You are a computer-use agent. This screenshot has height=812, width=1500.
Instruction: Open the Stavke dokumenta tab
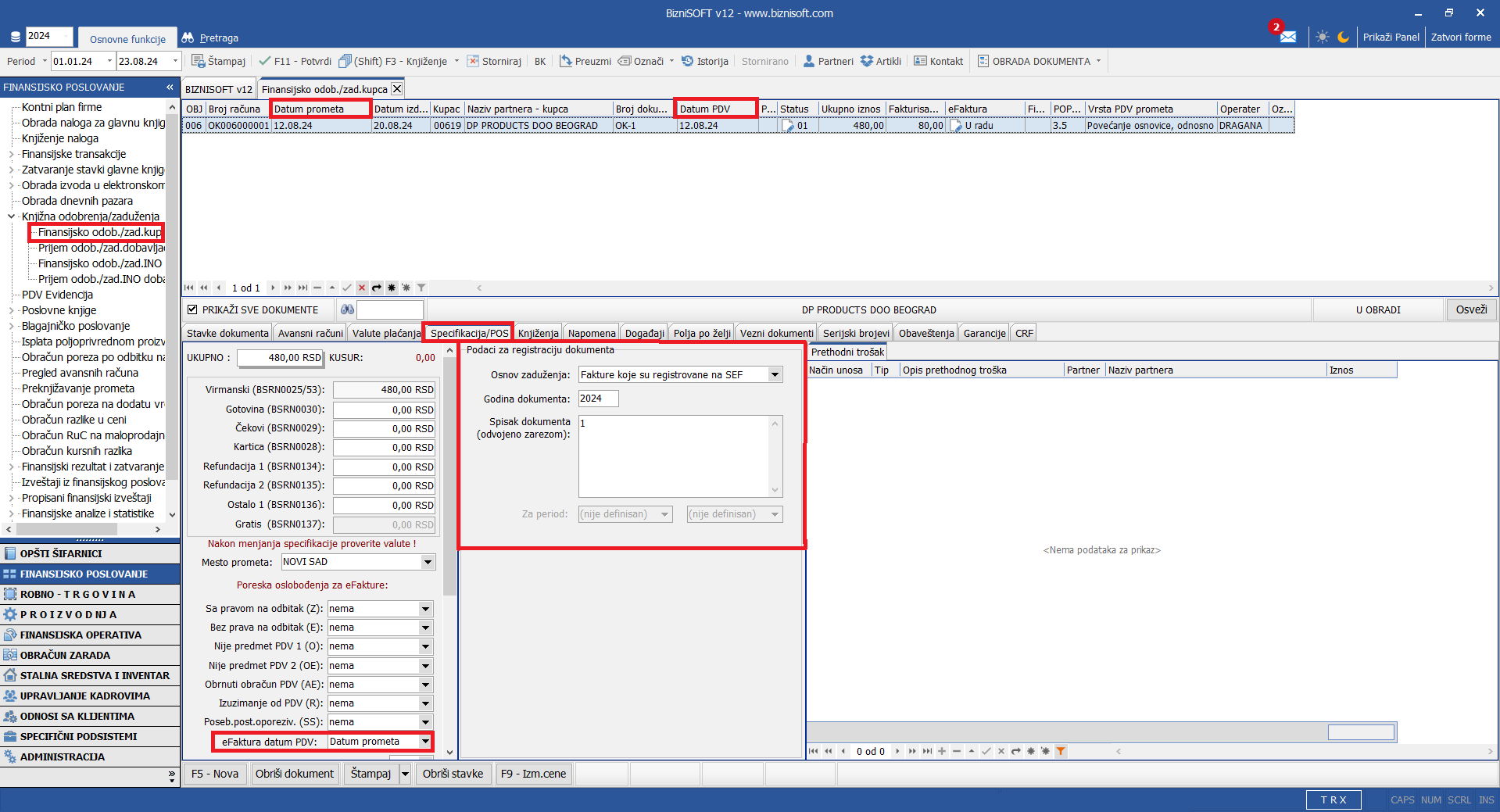(x=227, y=334)
